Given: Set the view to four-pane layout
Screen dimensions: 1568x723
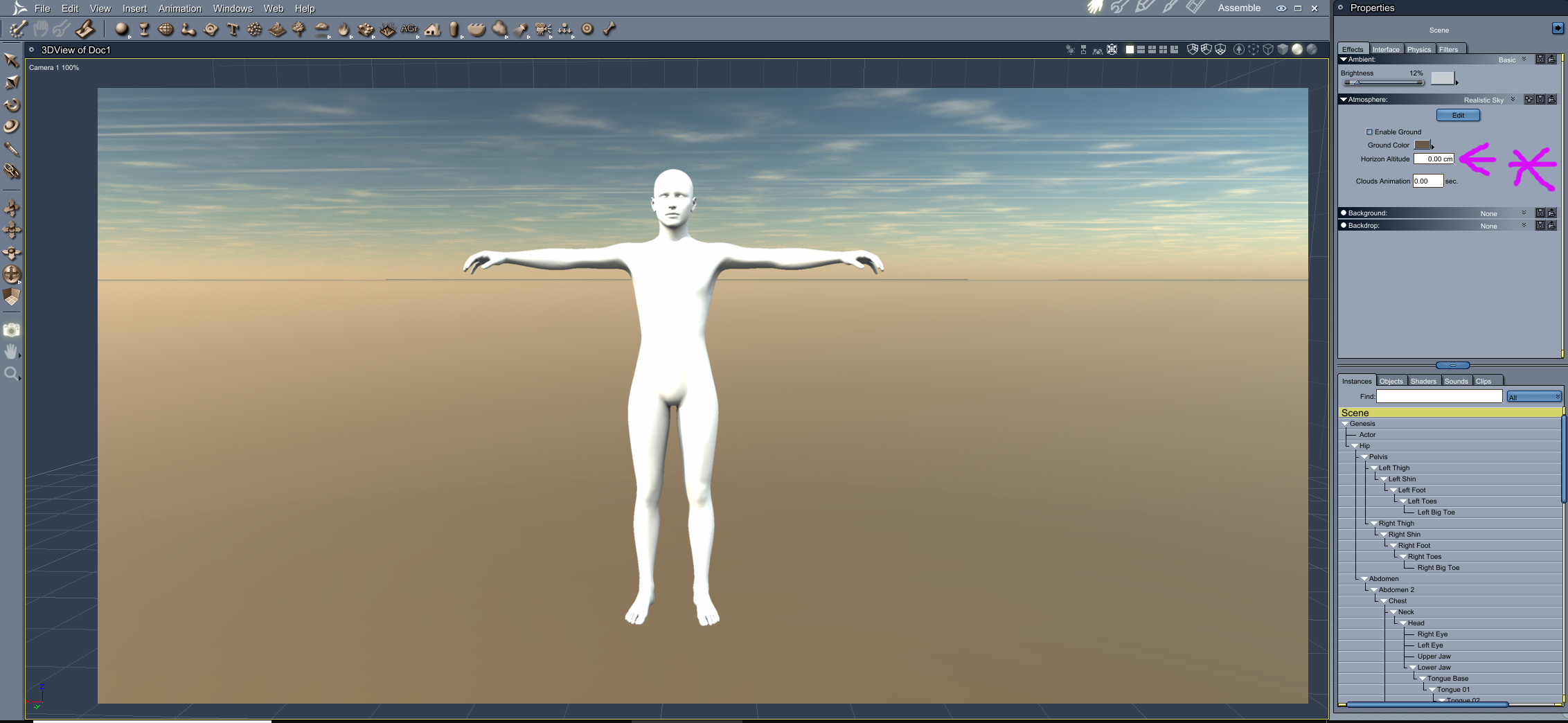Looking at the screenshot, I should [1163, 49].
